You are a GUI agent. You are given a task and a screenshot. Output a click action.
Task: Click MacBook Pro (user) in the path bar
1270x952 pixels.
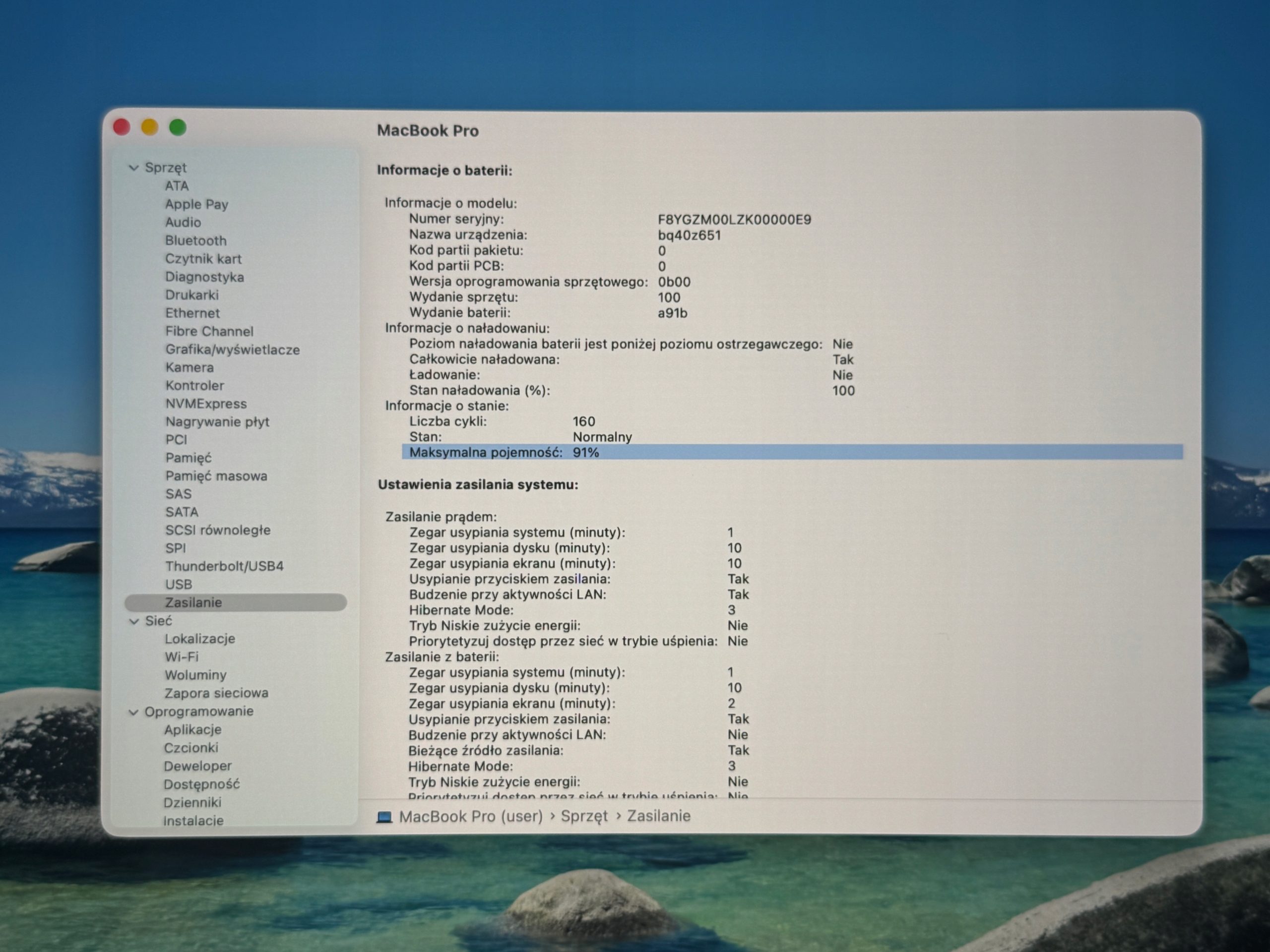pyautogui.click(x=471, y=817)
